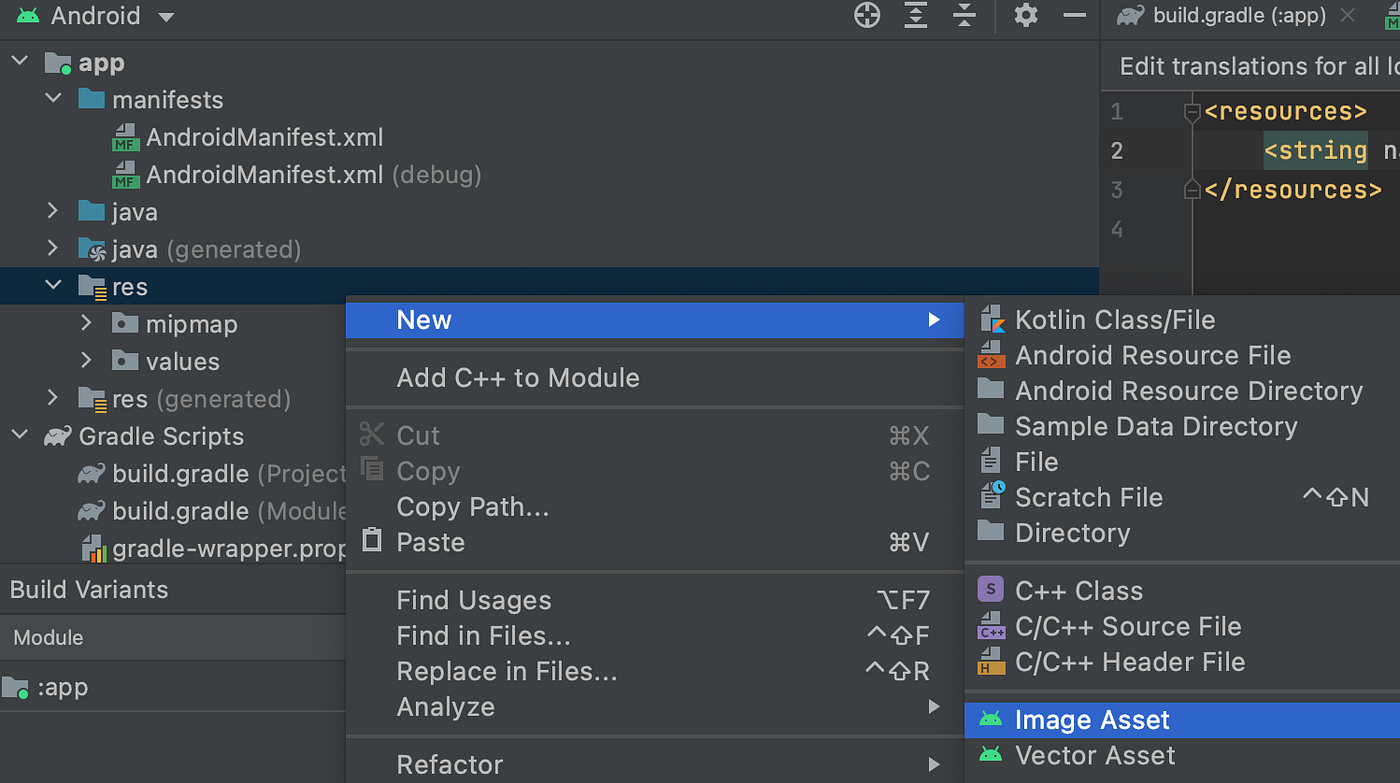This screenshot has width=1400, height=783.
Task: Collapse the manifests folder
Action: [53, 99]
